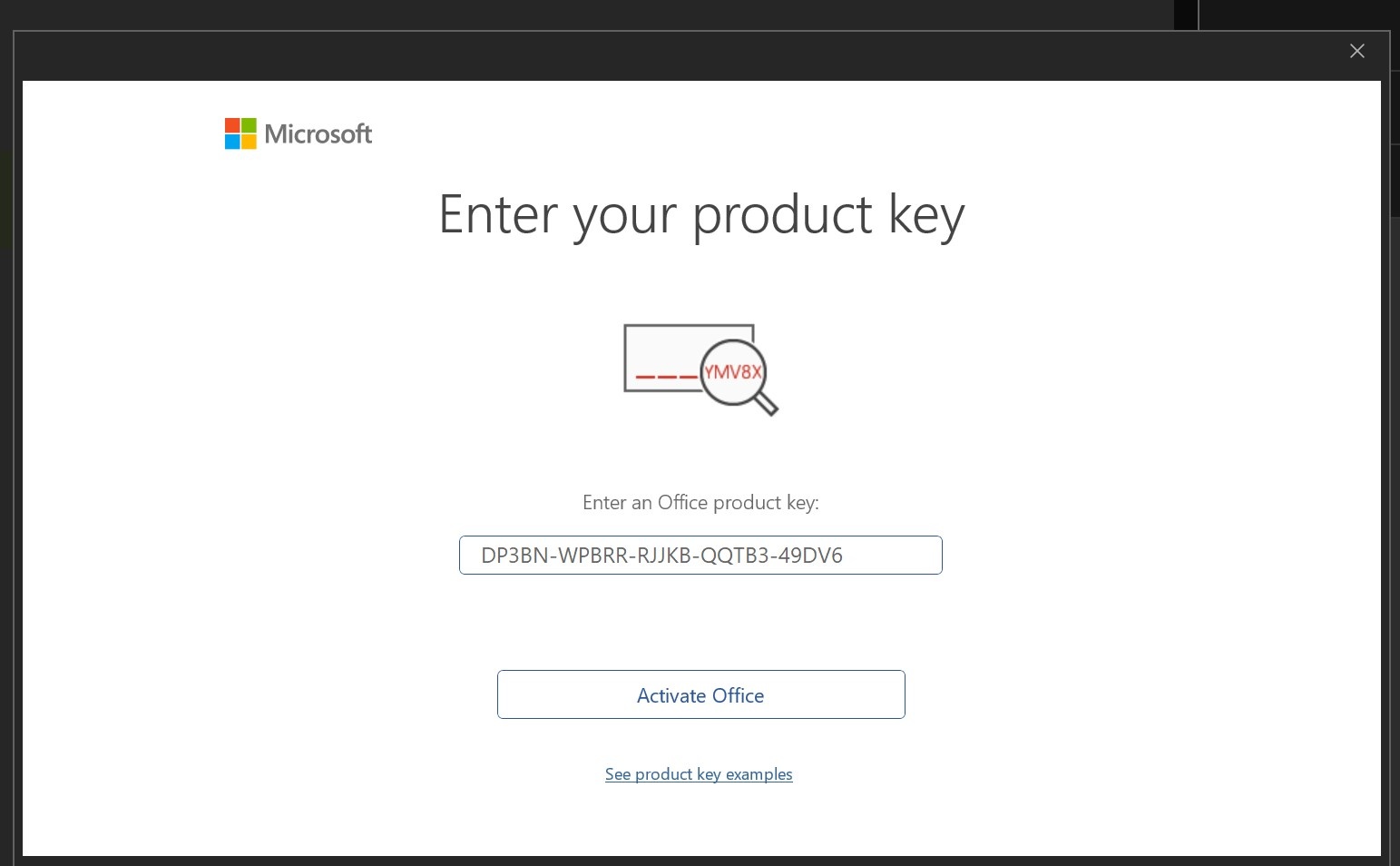Click the YMV8X sample key text

click(733, 372)
